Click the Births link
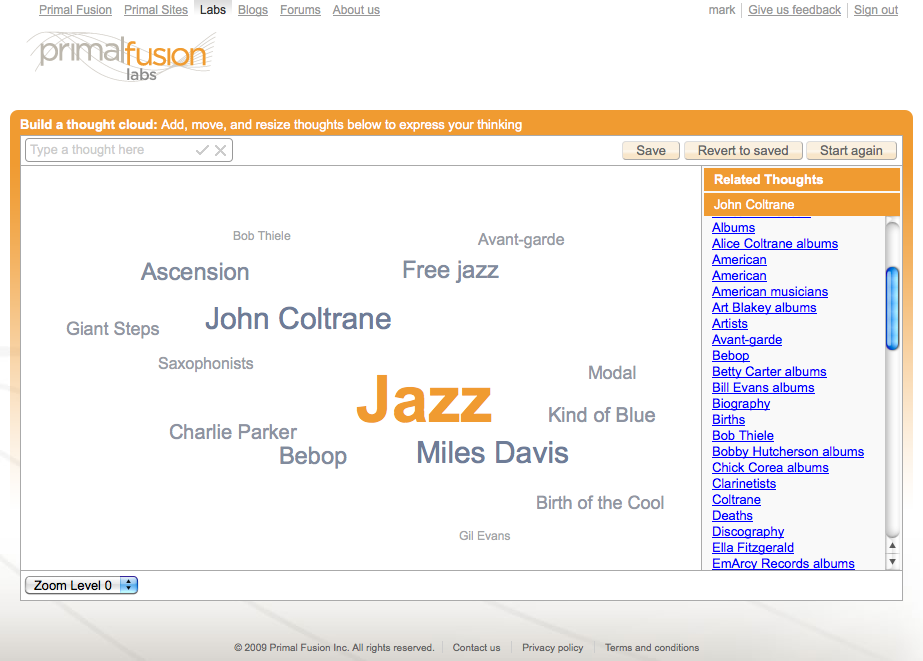Screen dimensions: 923x661 (x=729, y=420)
